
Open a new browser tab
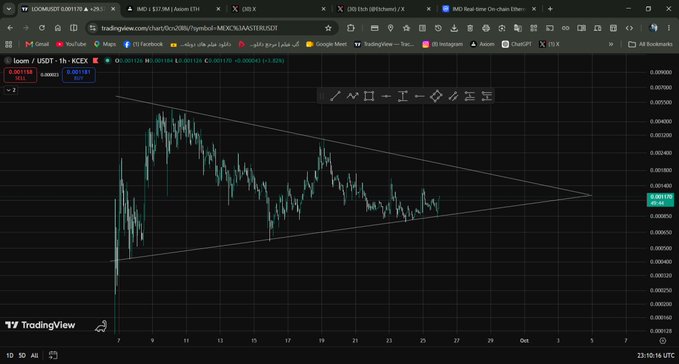pyautogui.click(x=550, y=9)
